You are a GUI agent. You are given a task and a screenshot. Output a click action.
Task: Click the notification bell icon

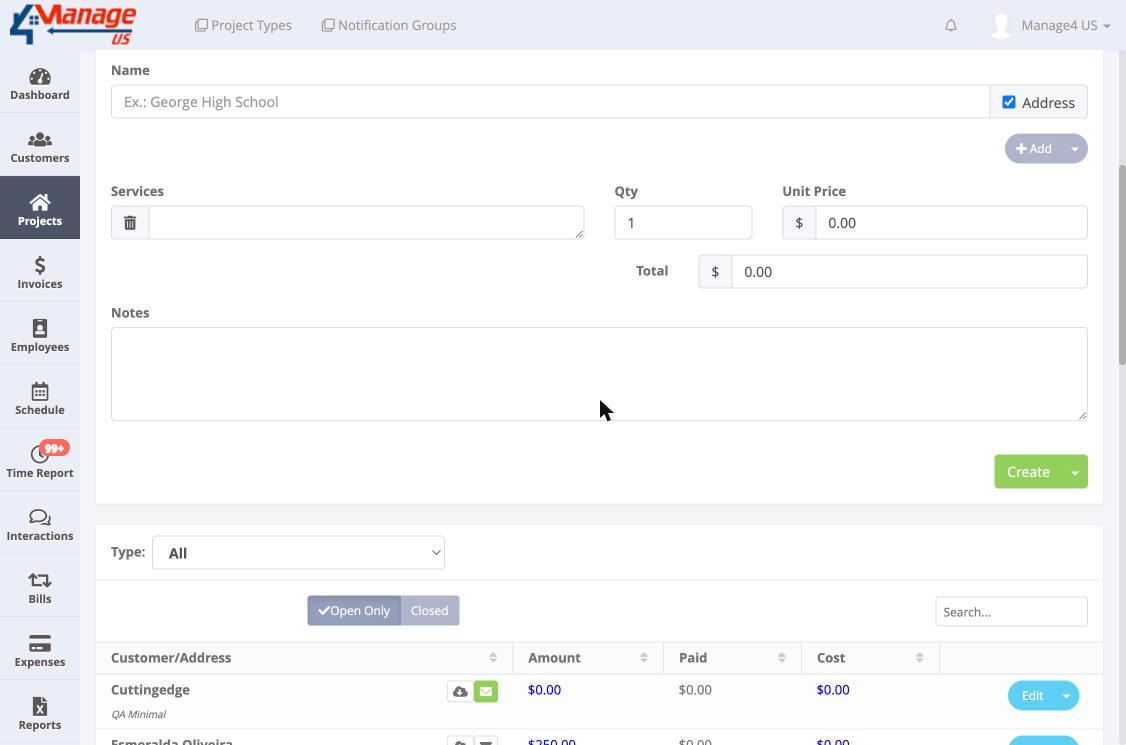coord(950,26)
